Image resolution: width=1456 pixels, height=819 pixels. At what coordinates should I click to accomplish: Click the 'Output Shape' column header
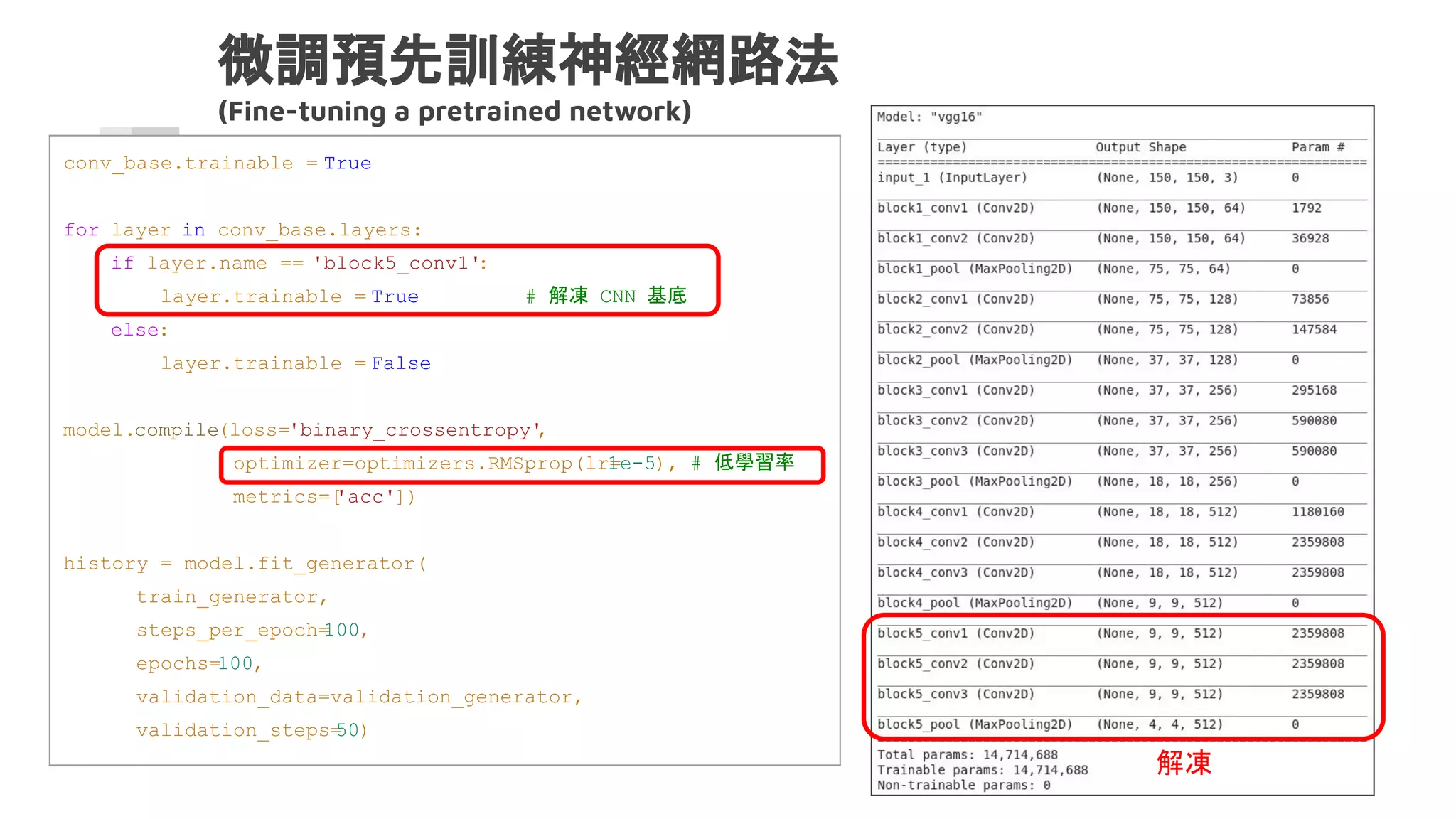1140,147
